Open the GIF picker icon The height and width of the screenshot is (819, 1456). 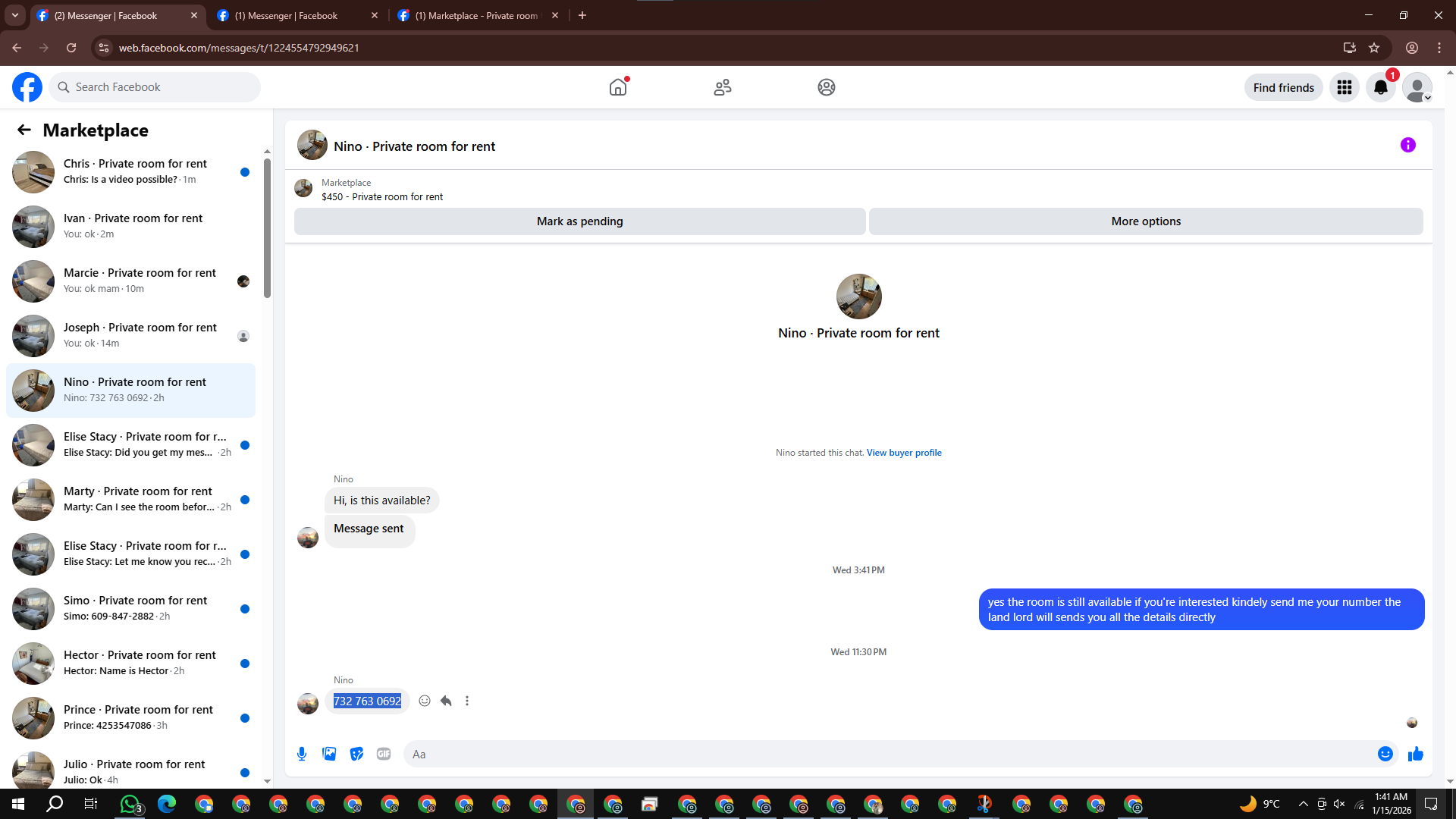[x=384, y=754]
